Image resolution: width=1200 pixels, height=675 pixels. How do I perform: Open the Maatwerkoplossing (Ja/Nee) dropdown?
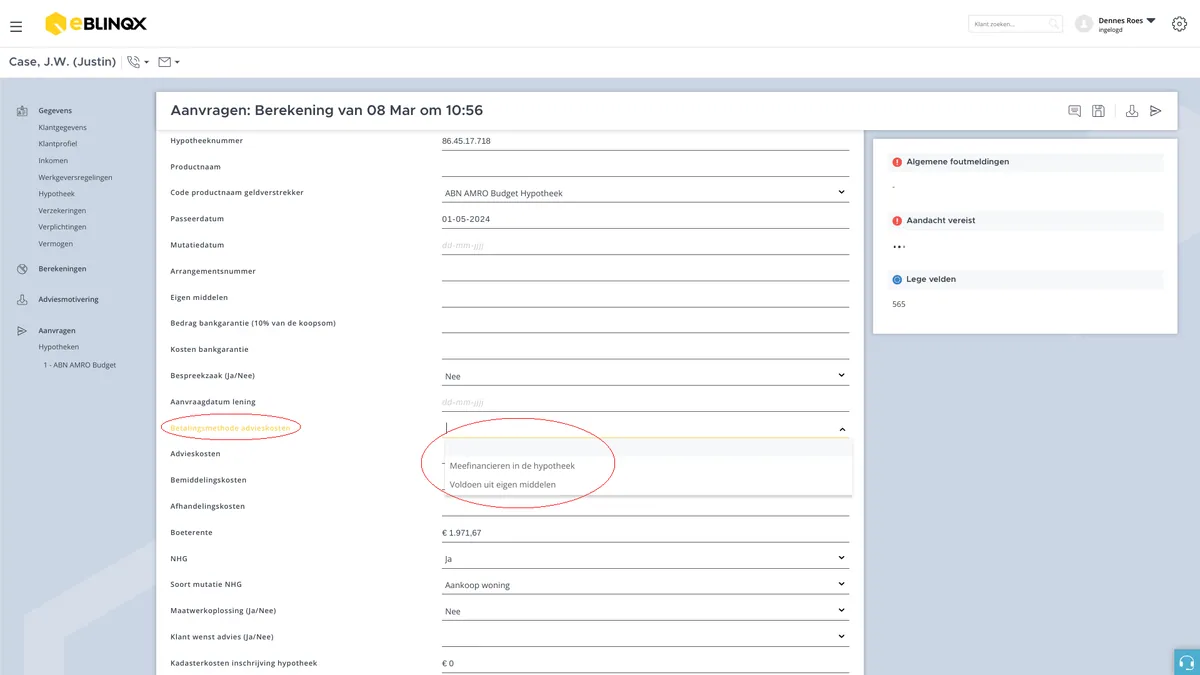pos(645,611)
